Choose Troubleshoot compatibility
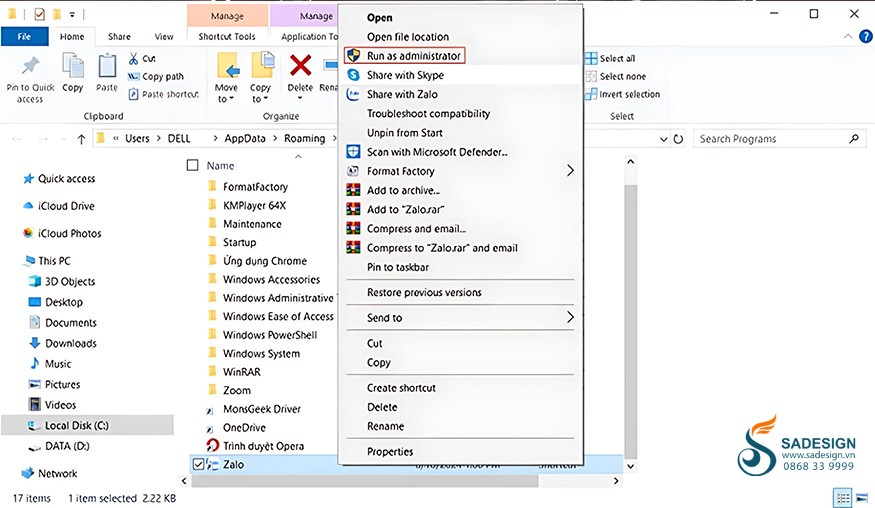 tap(429, 113)
